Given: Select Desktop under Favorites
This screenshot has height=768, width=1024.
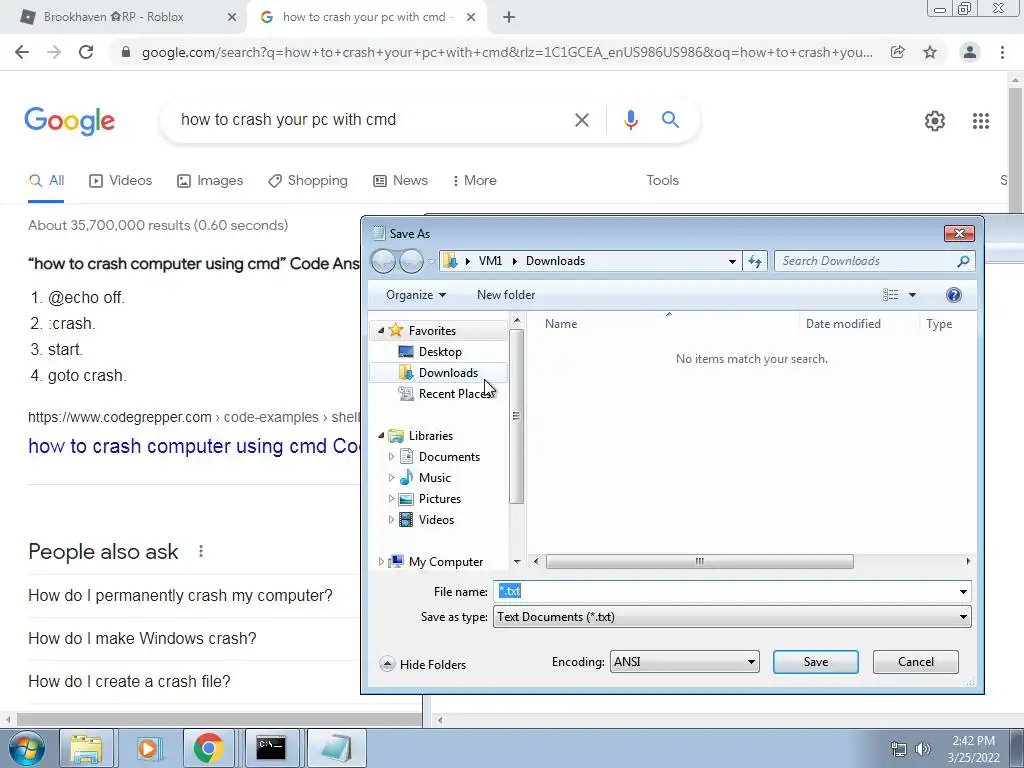Looking at the screenshot, I should coord(440,352).
